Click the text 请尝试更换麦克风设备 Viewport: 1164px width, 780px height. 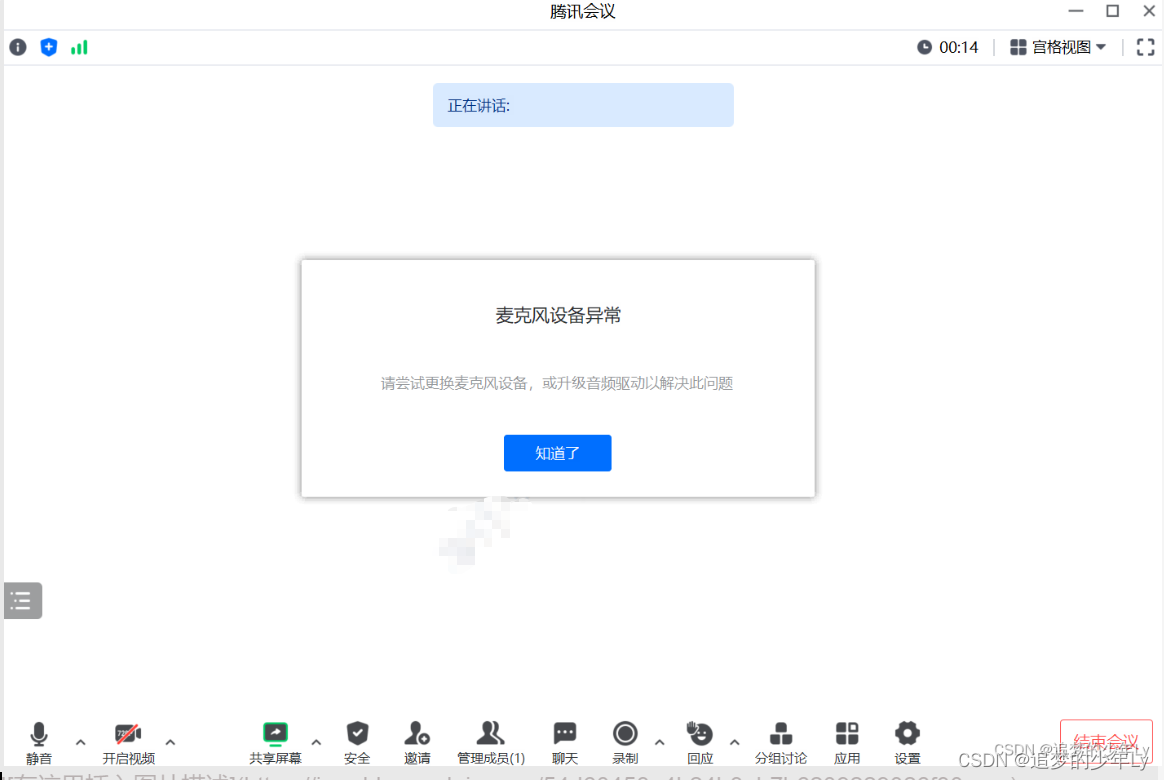pos(454,383)
